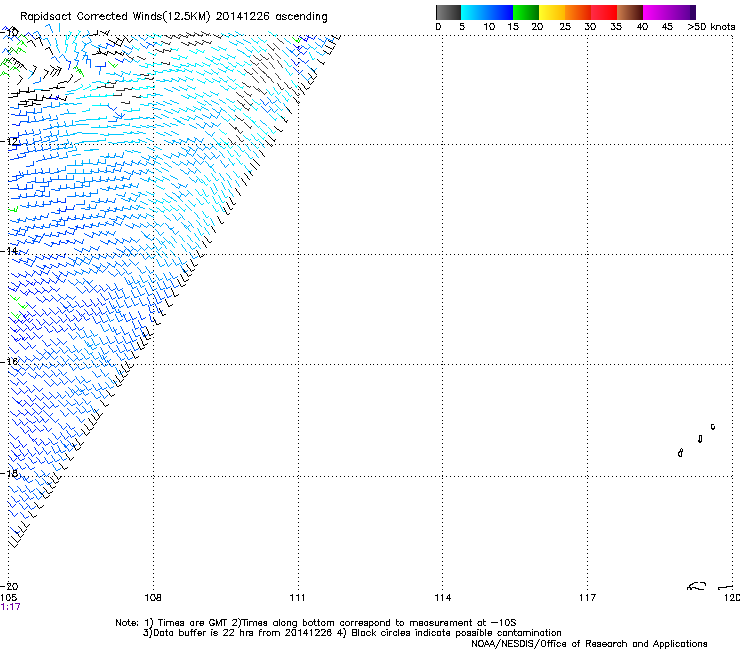
Task: Click the note 'Times are GMT'
Action: (x=192, y=623)
